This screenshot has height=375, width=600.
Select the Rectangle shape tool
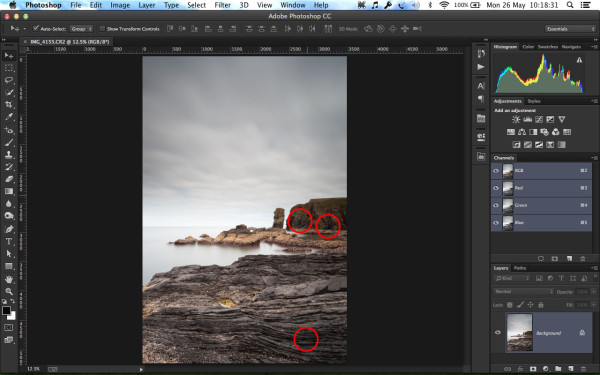point(9,266)
